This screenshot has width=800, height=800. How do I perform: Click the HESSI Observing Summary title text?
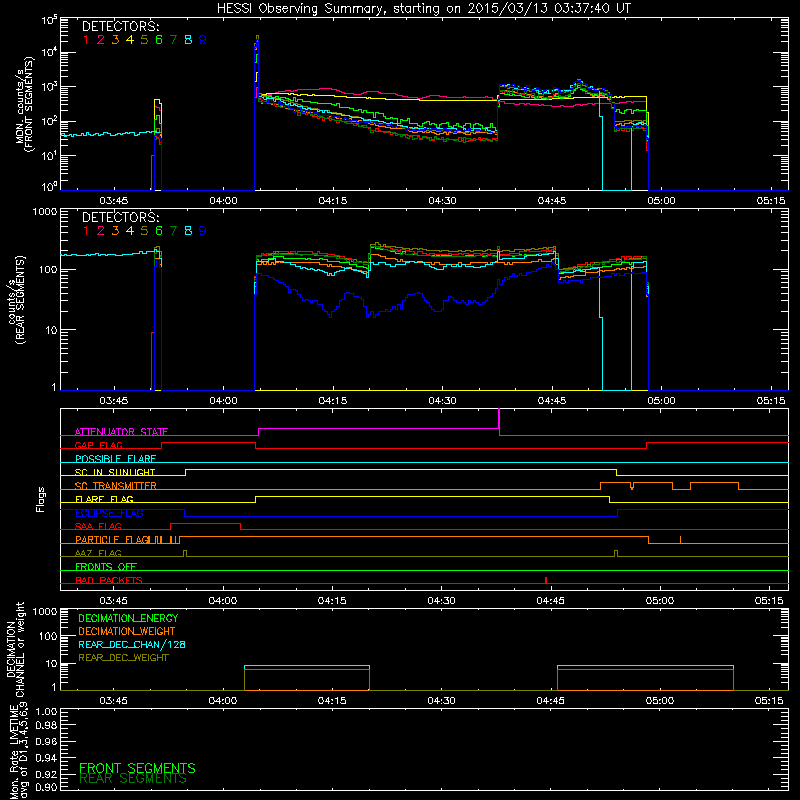click(423, 9)
